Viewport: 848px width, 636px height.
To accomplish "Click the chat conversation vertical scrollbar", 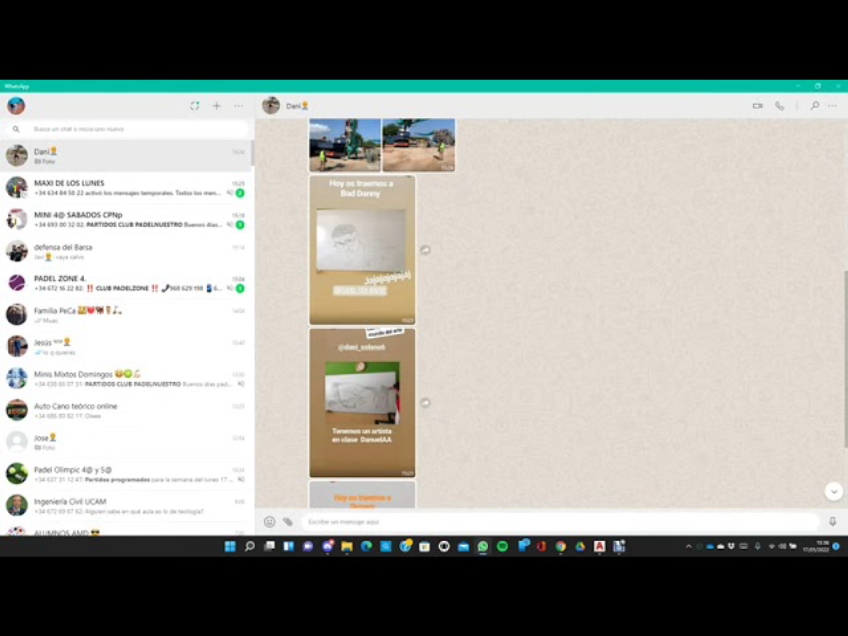I will pos(845,359).
